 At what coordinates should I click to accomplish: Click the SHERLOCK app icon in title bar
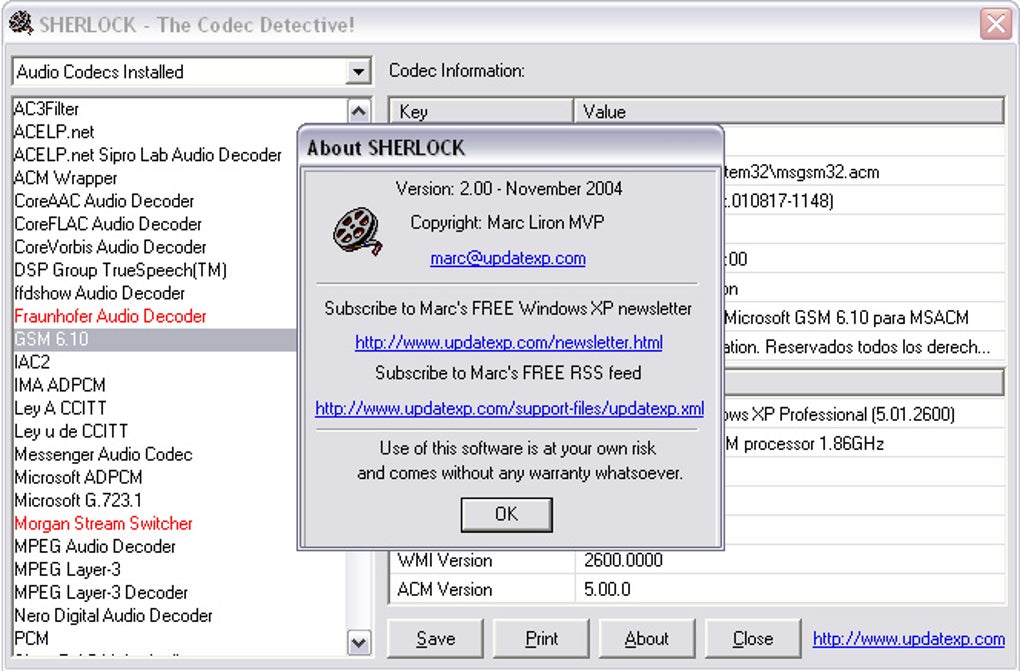(x=21, y=24)
